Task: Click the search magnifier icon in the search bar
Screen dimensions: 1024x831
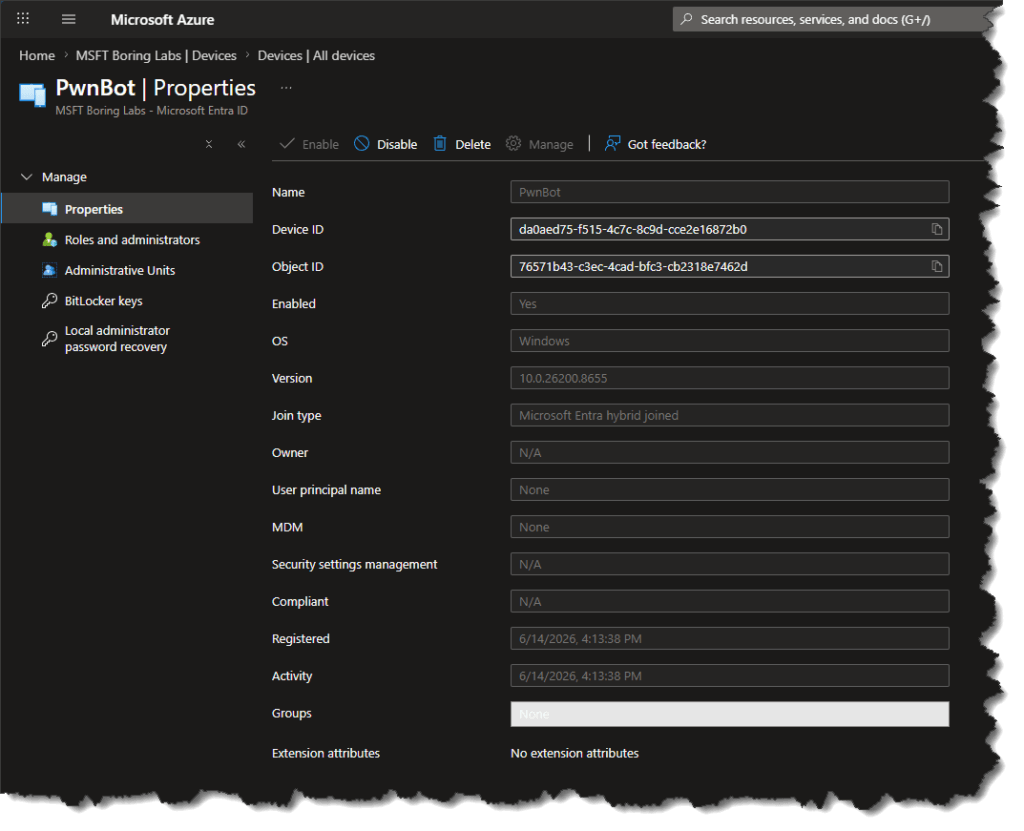Action: (x=686, y=19)
